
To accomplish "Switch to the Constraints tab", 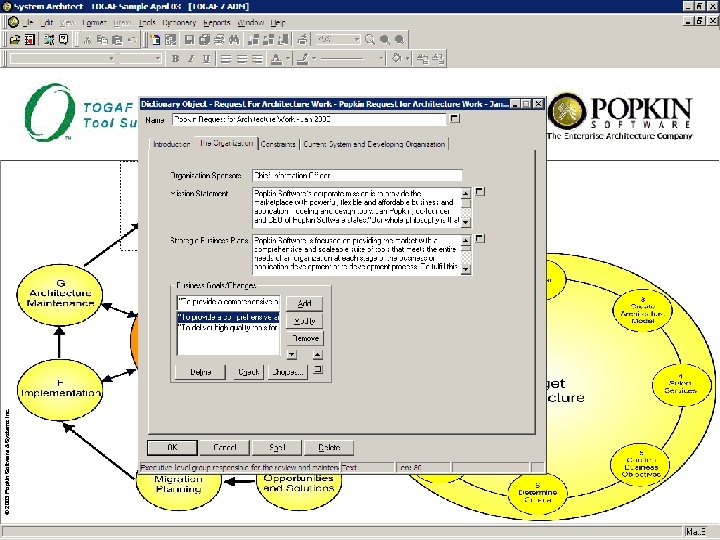I will (x=278, y=144).
